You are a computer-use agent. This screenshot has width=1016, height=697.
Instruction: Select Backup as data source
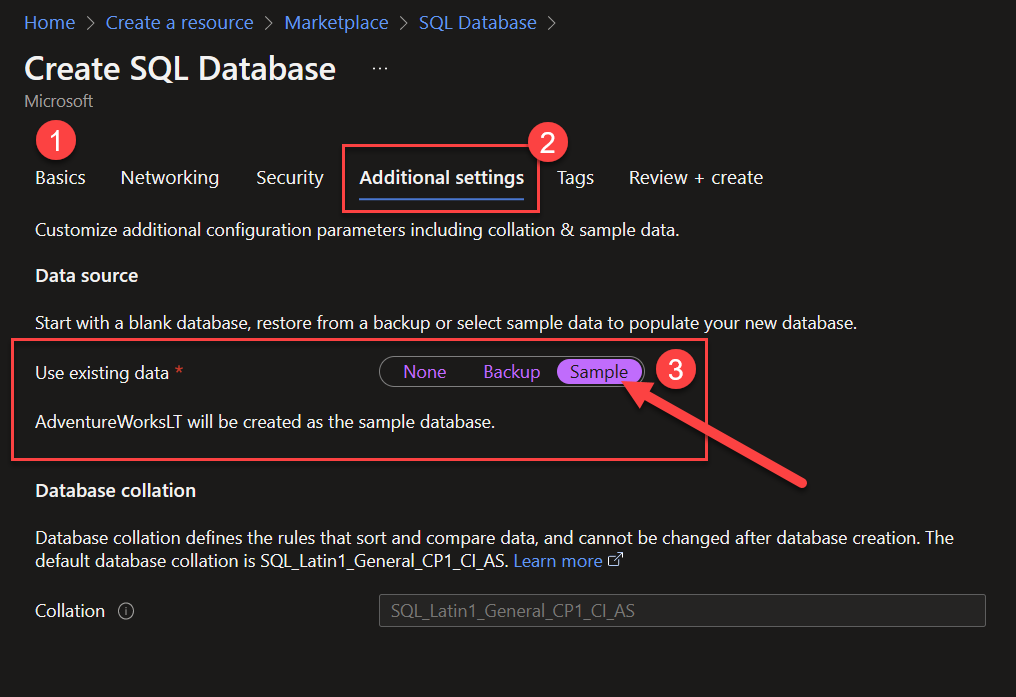pyautogui.click(x=512, y=372)
